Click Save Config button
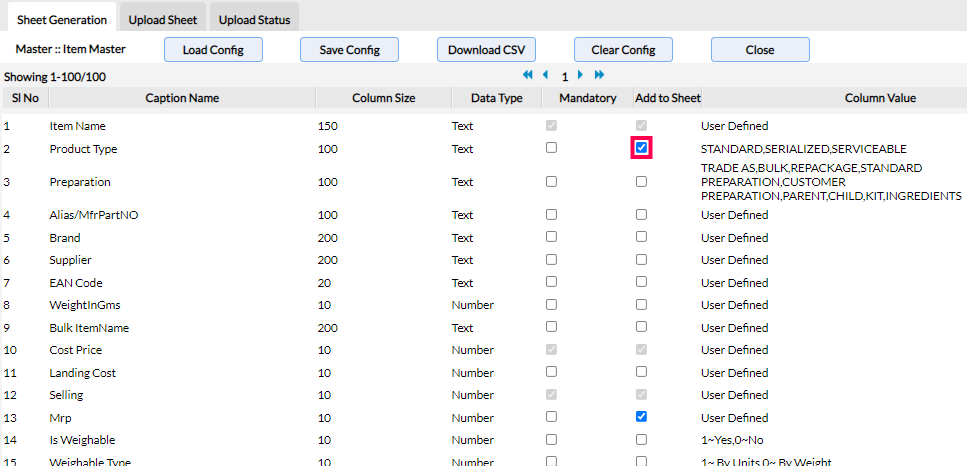Viewport: 967px width, 466px height. click(349, 50)
